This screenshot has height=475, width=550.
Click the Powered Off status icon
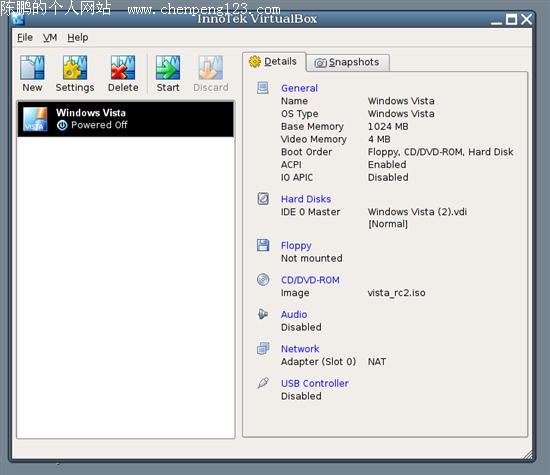(x=62, y=125)
